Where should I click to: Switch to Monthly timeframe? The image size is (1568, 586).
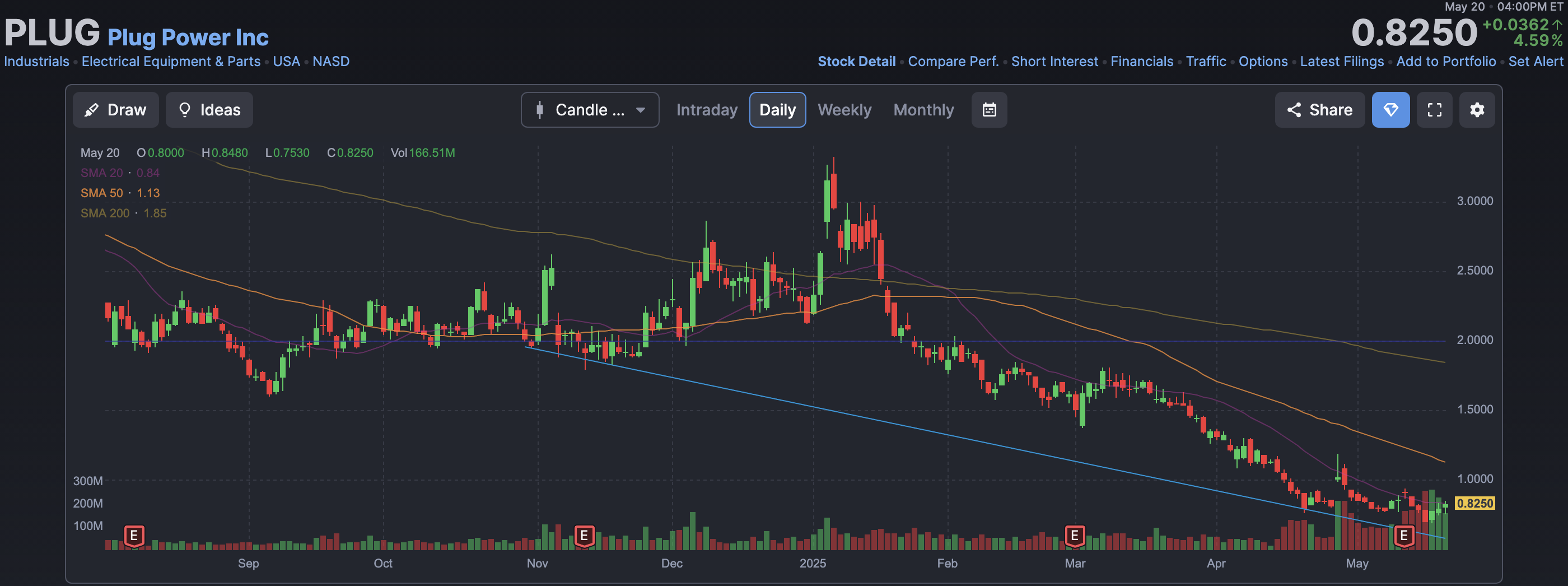(923, 110)
